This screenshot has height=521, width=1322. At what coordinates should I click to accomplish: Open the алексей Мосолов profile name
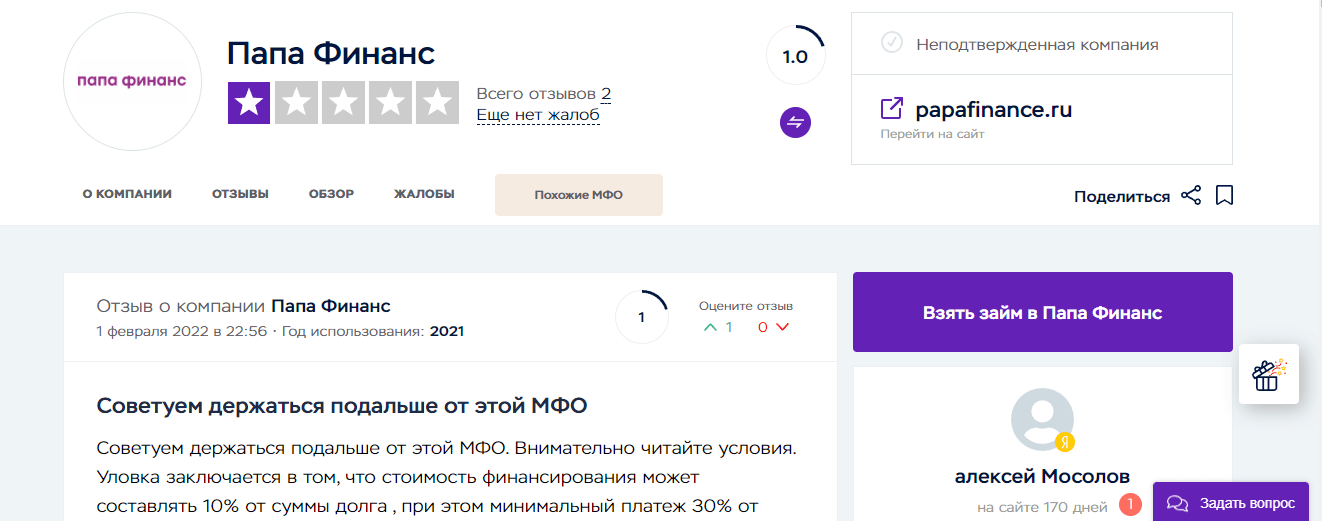coord(1042,476)
